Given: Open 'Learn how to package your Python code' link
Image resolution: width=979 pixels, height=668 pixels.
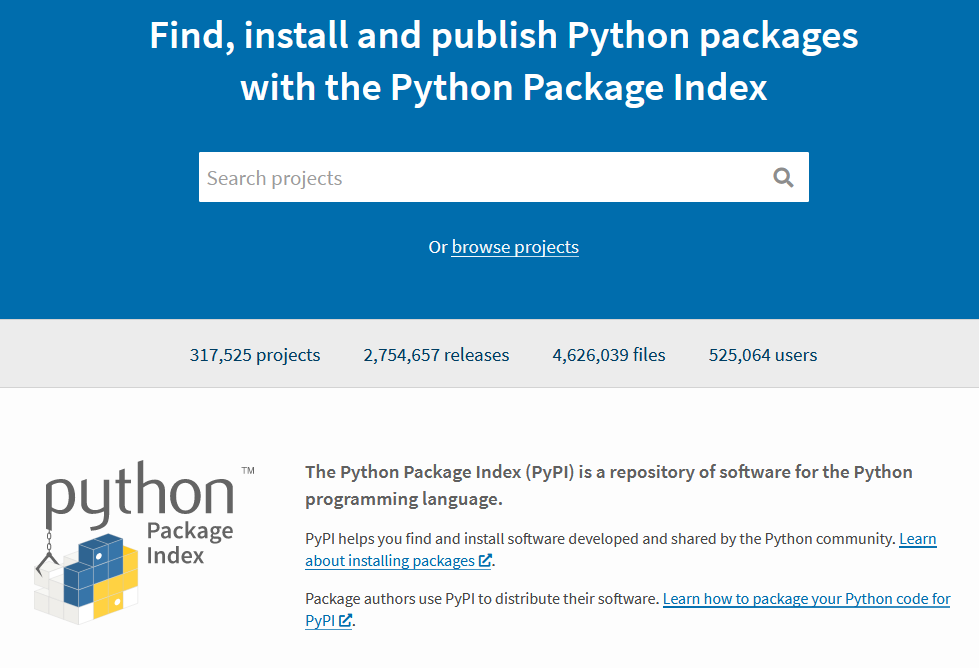Looking at the screenshot, I should click(806, 599).
